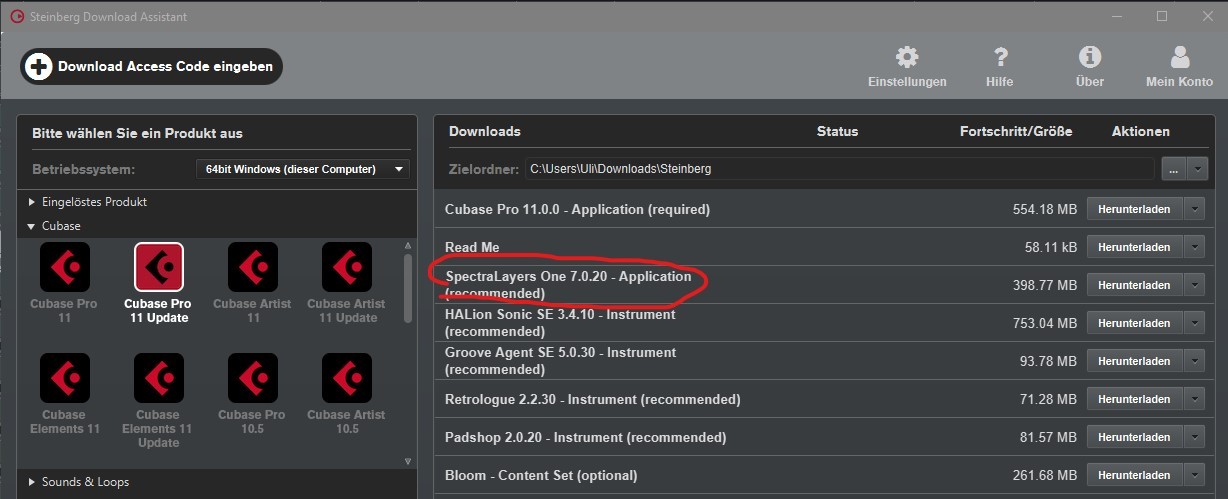The width and height of the screenshot is (1228, 499).
Task: Click 554.18 MB size value
Action: tap(1045, 209)
